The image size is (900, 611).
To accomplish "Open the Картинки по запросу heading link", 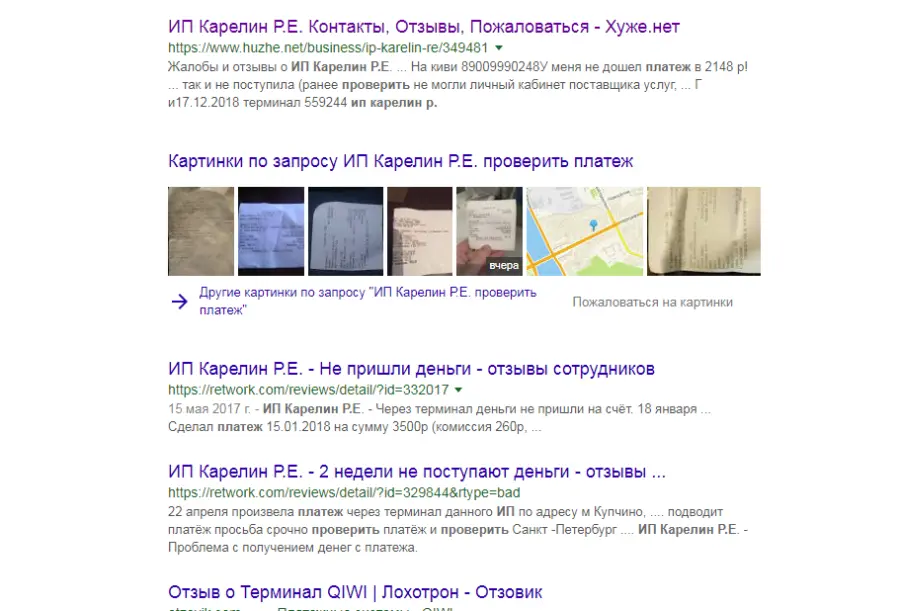I will tap(401, 161).
